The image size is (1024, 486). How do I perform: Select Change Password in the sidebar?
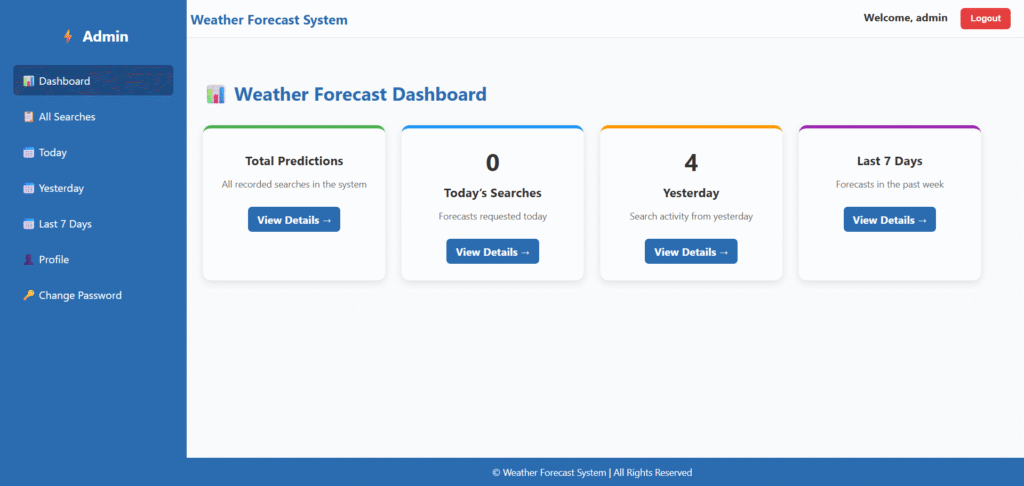pos(80,296)
